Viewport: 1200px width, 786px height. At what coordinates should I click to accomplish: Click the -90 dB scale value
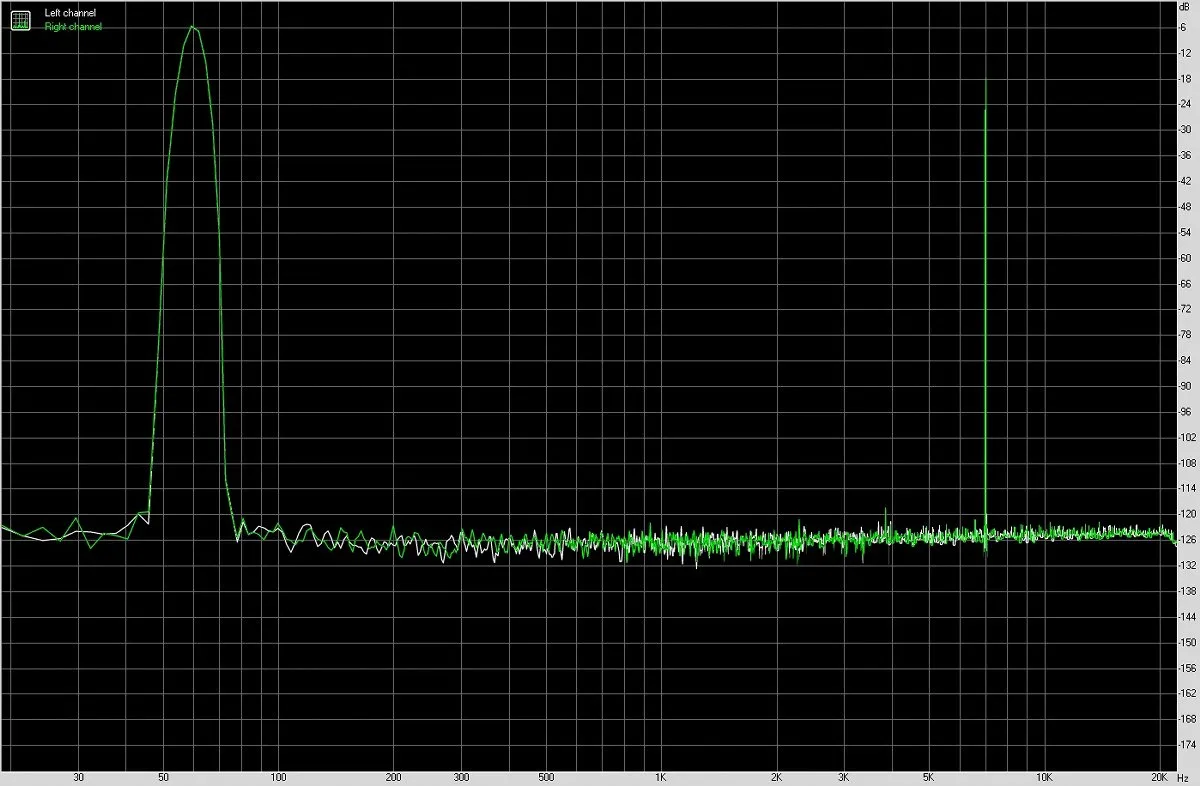(x=1186, y=386)
